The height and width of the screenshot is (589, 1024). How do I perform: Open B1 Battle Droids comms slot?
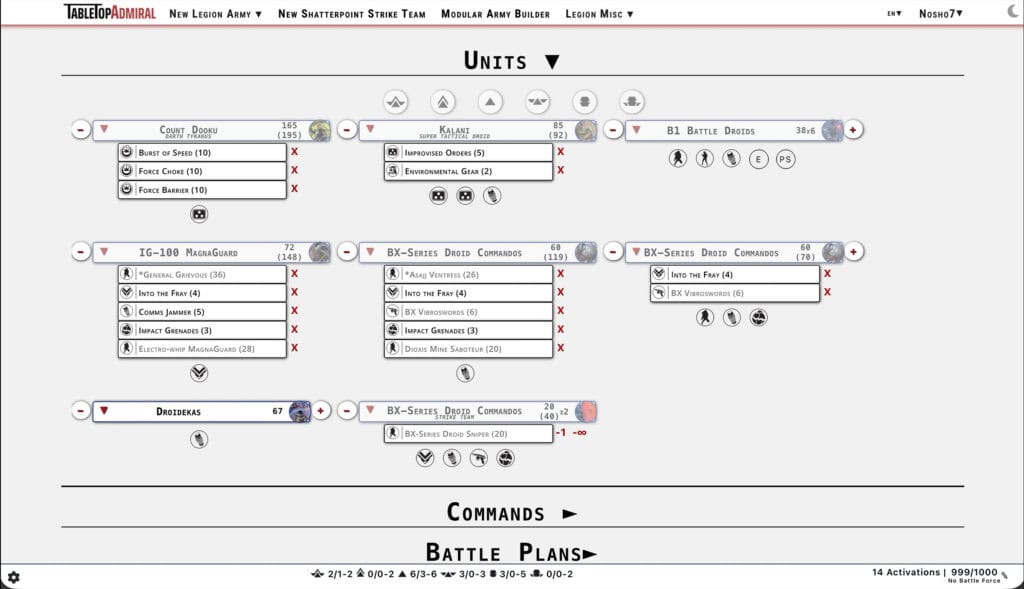[731, 159]
